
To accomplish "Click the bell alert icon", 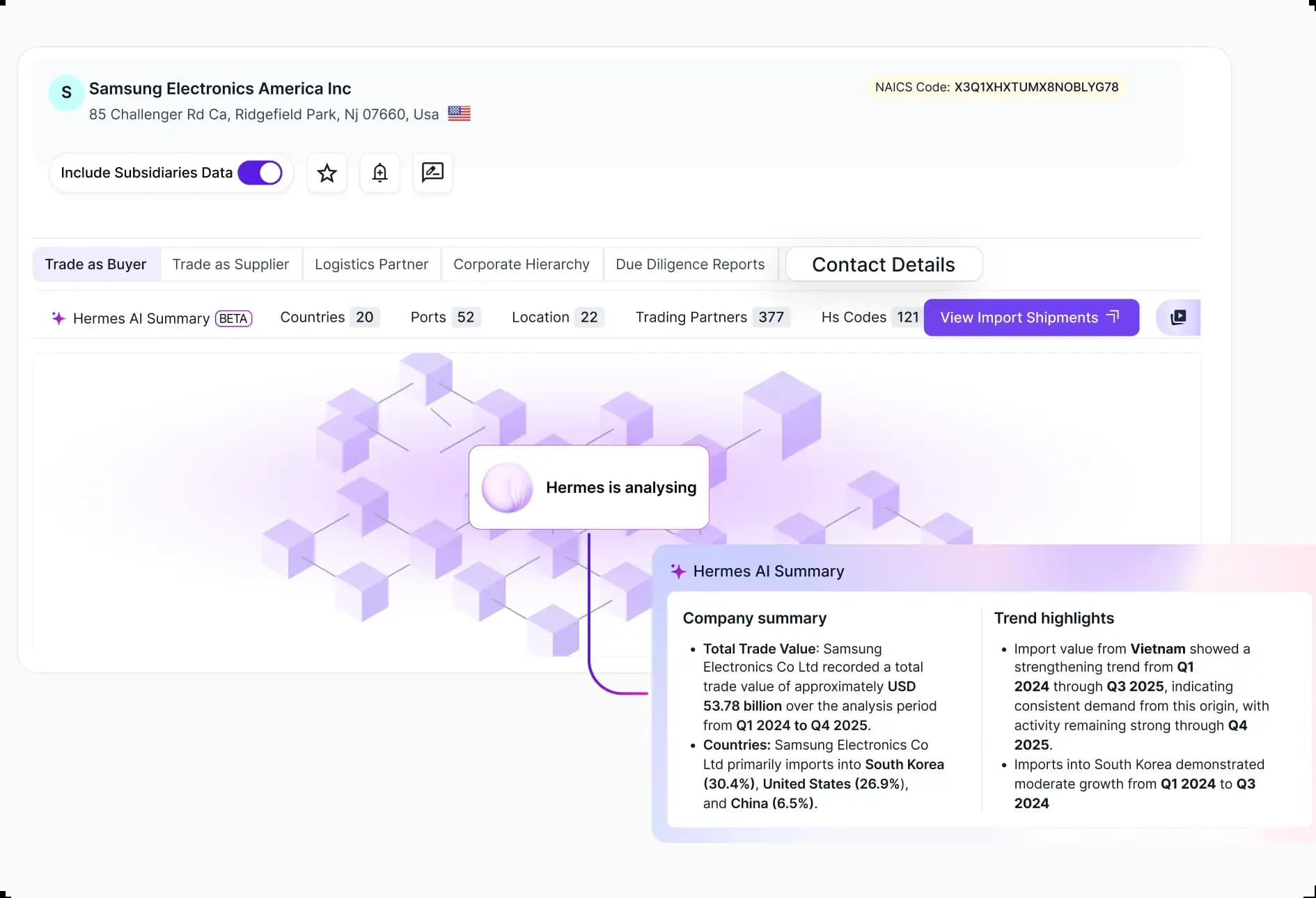I will click(x=379, y=173).
